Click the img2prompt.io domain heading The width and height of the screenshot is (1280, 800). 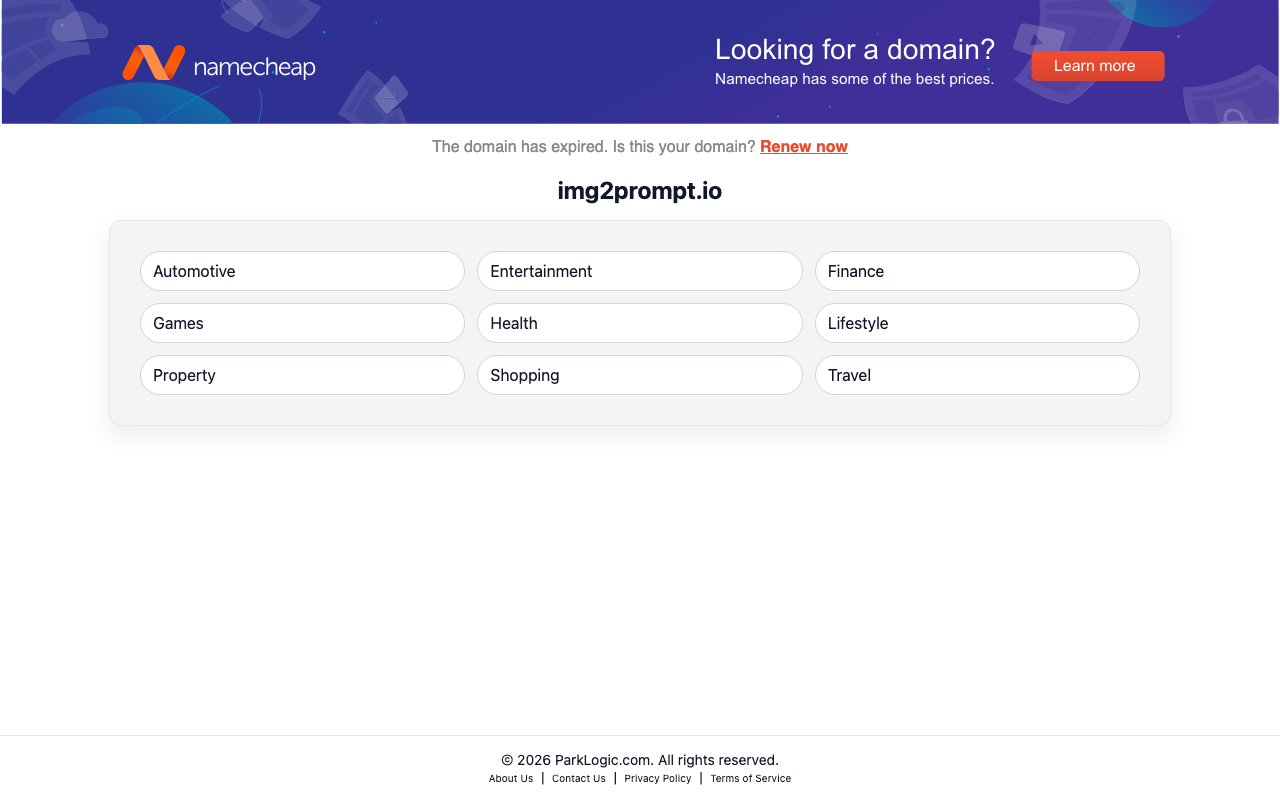639,190
